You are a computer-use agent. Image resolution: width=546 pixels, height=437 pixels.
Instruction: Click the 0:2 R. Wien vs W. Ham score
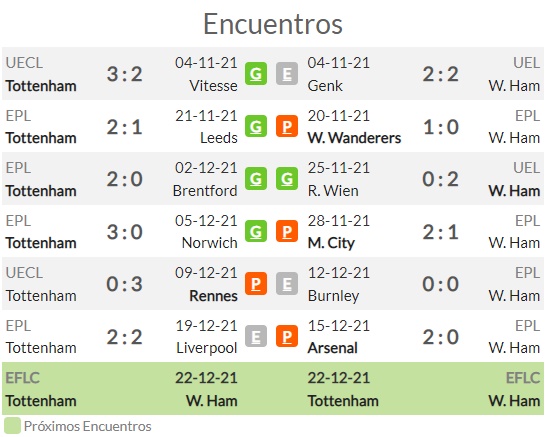(x=440, y=179)
